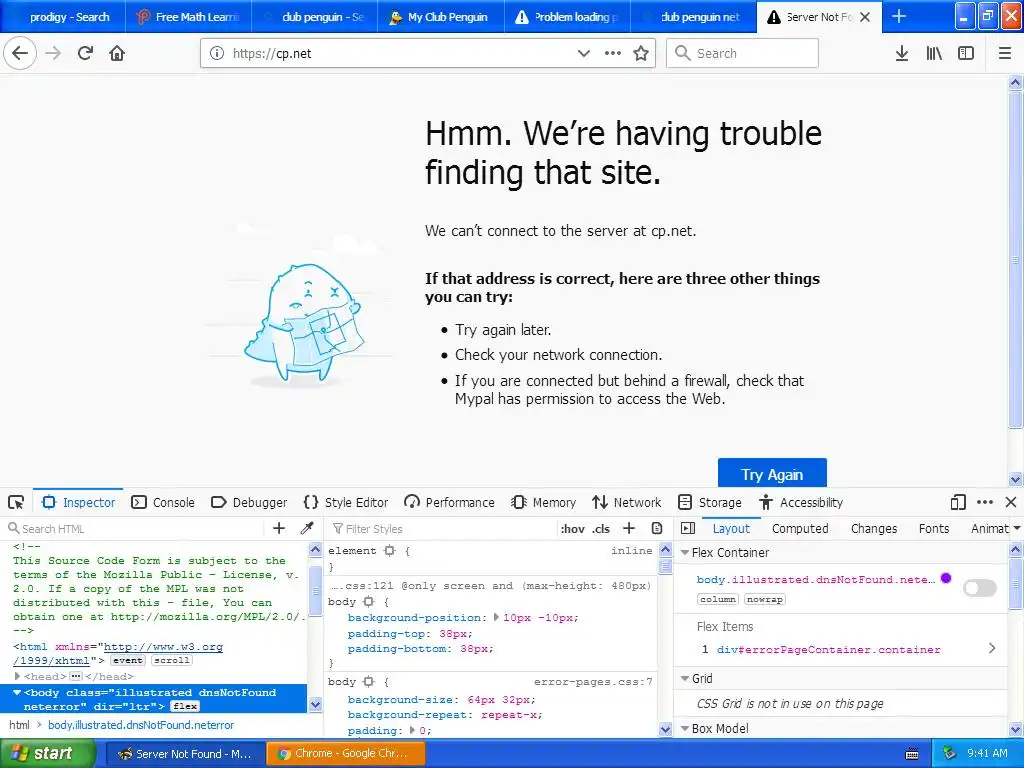Show event listeners on html node
Image resolution: width=1024 pixels, height=768 pixels.
point(127,660)
